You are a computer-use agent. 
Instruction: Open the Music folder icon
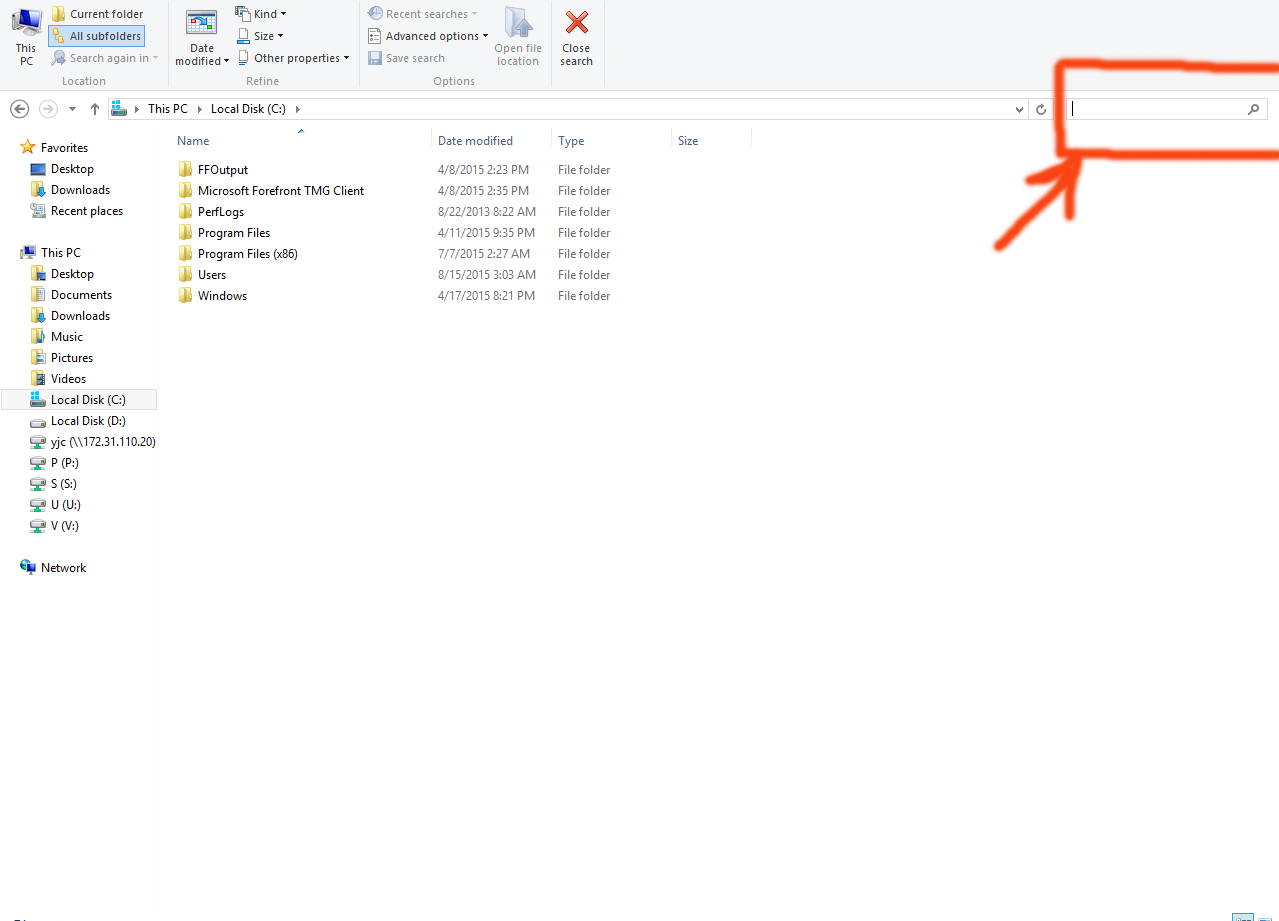(x=38, y=337)
